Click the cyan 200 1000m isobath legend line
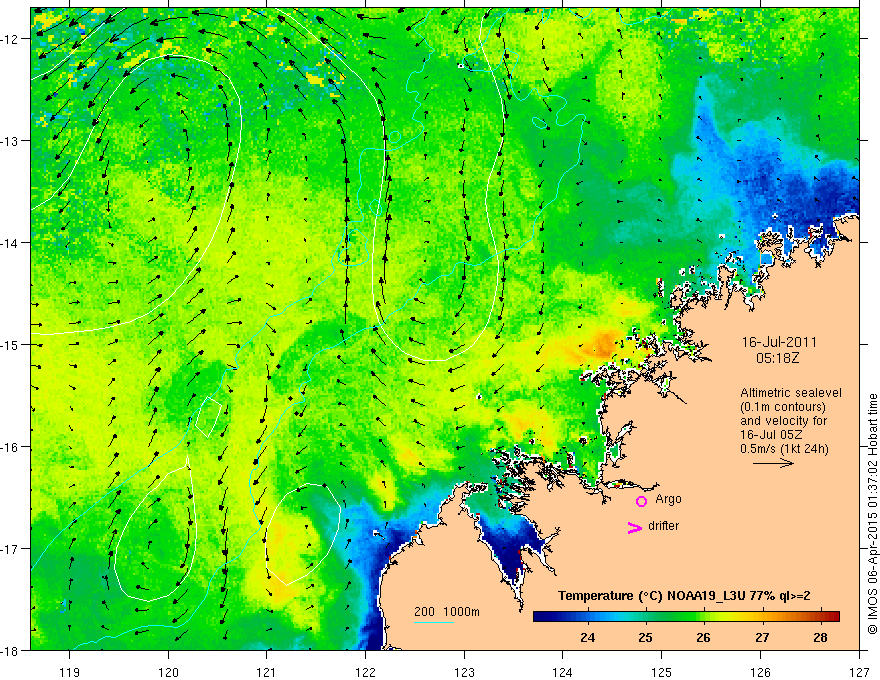The width and height of the screenshot is (880, 680). coord(434,622)
